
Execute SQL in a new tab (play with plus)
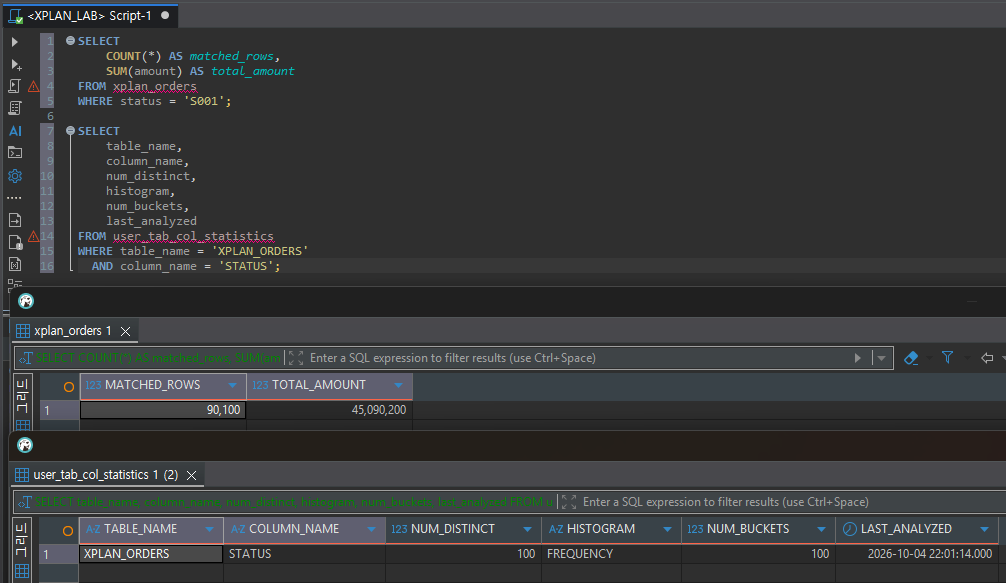point(16,64)
